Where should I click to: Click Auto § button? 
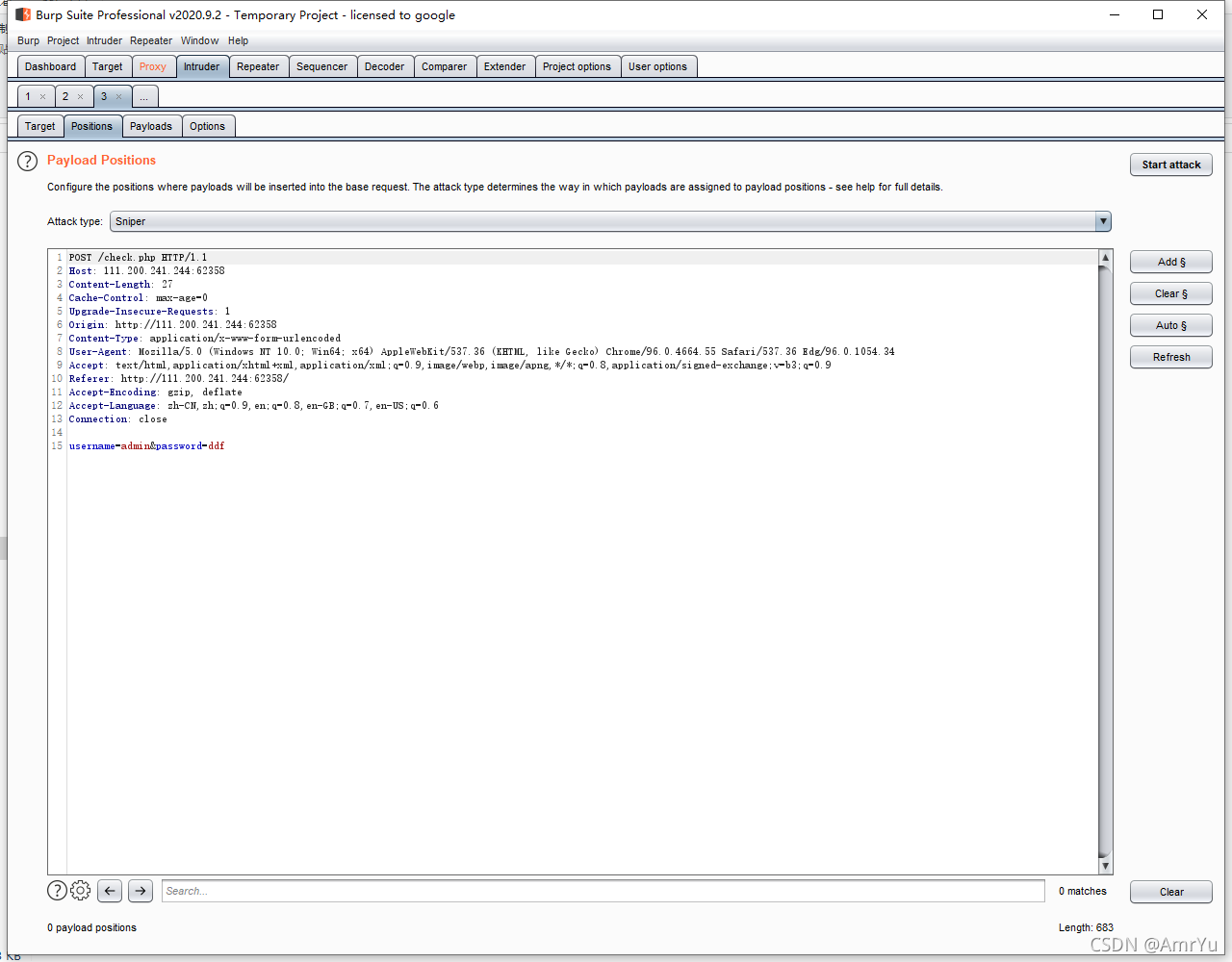click(1171, 325)
